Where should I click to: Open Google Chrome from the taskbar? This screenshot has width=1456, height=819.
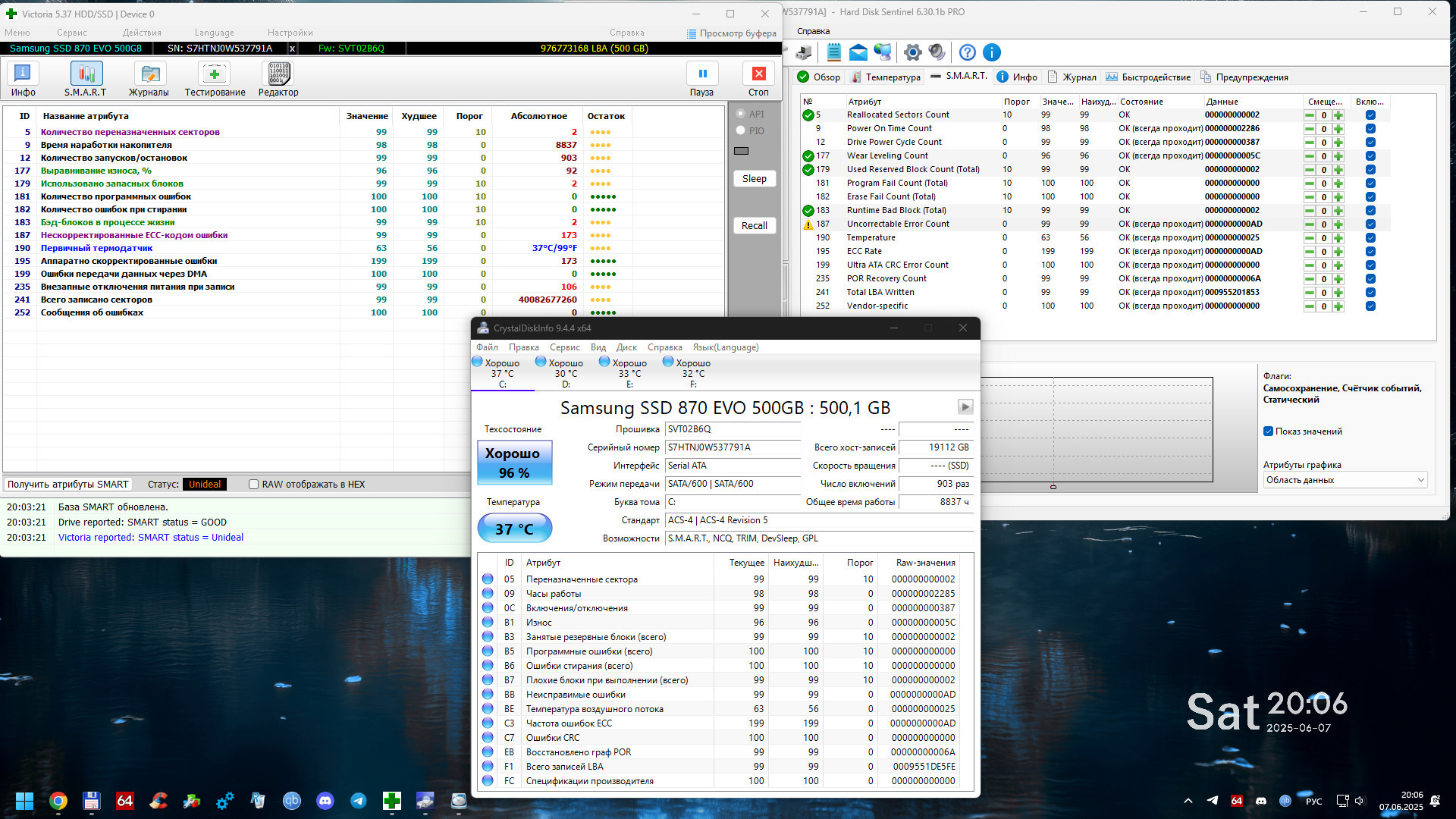coord(58,801)
